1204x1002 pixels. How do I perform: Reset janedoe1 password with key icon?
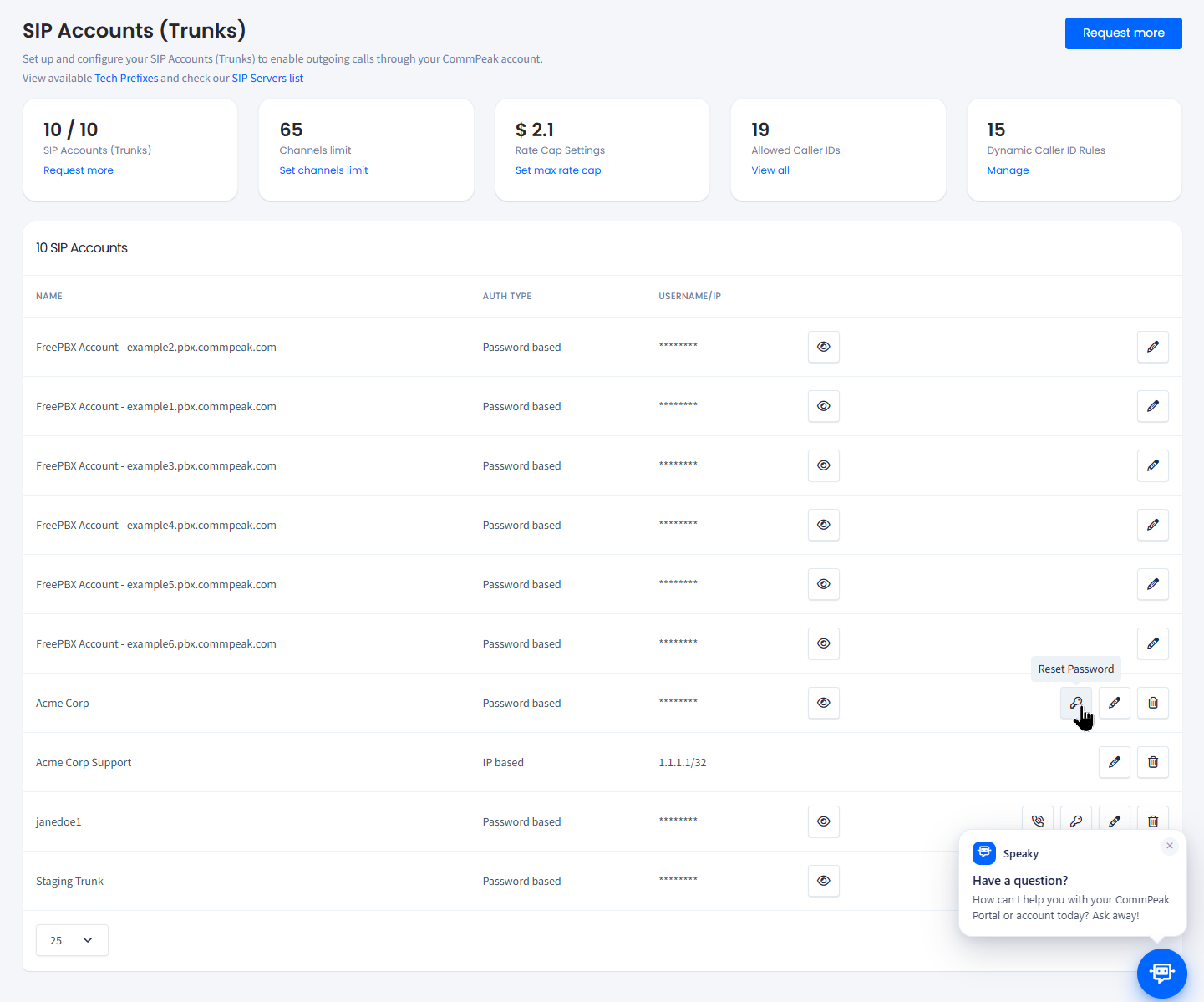click(1075, 821)
